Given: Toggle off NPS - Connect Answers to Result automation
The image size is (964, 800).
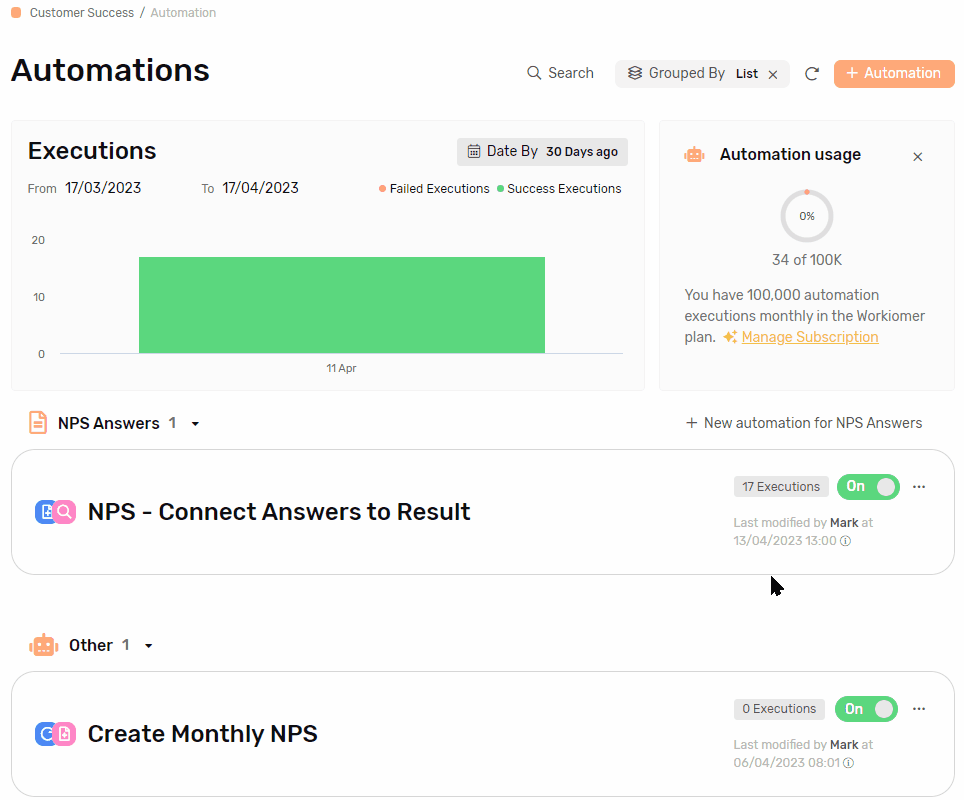Looking at the screenshot, I should 868,486.
